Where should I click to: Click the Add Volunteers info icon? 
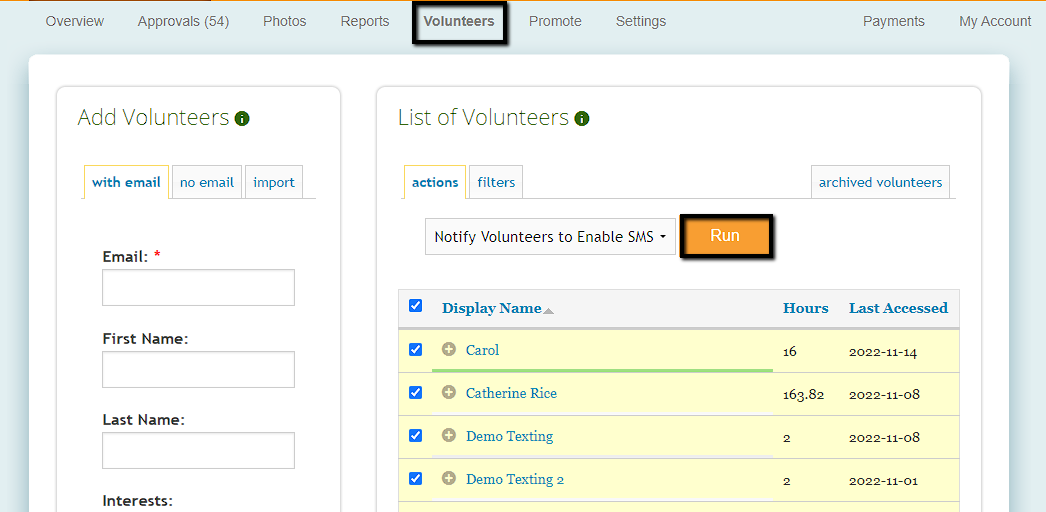point(242,119)
